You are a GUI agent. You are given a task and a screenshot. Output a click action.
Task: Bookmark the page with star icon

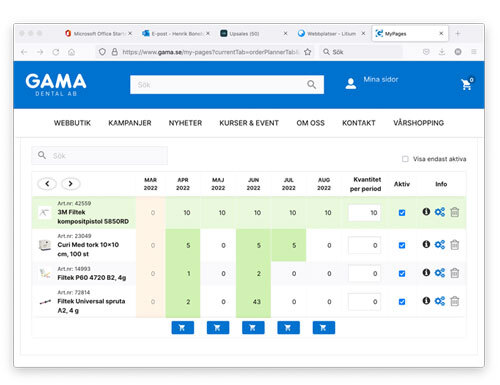307,52
